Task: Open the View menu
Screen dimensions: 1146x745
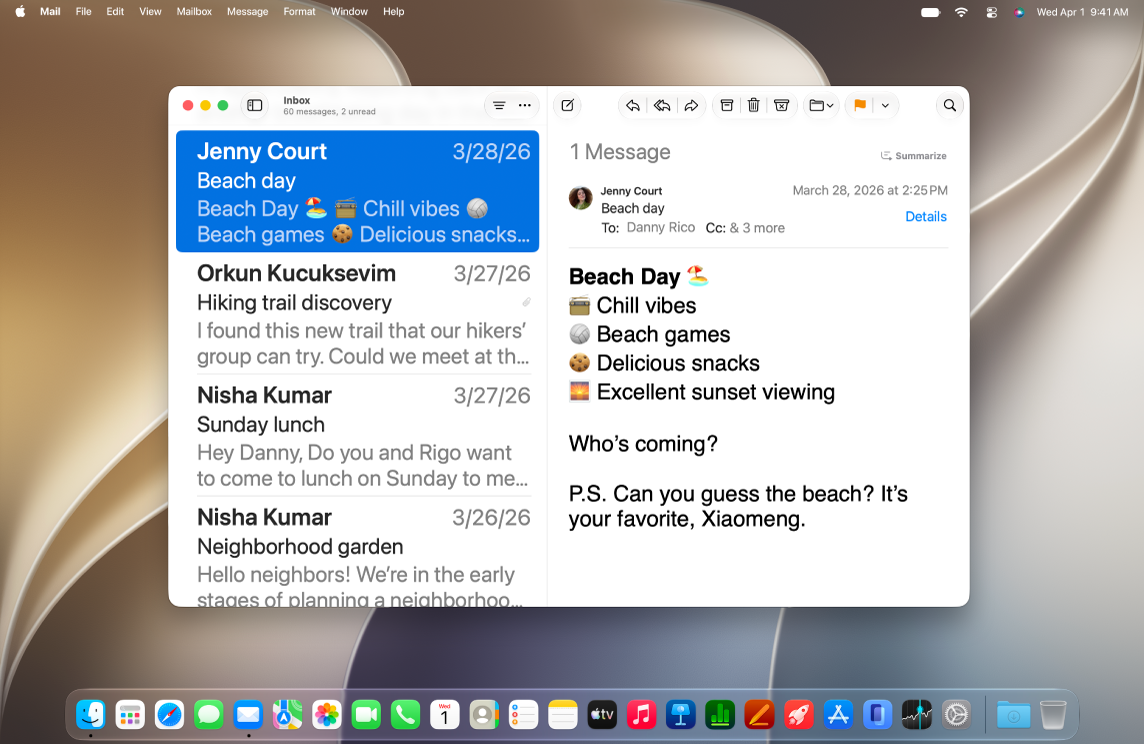Action: point(150,12)
